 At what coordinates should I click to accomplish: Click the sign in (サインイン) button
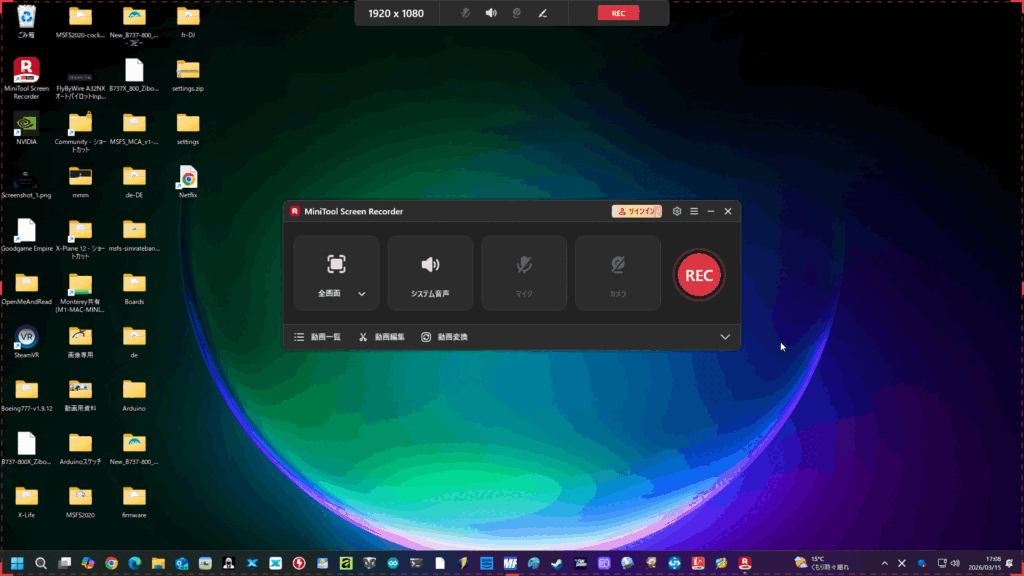click(637, 211)
